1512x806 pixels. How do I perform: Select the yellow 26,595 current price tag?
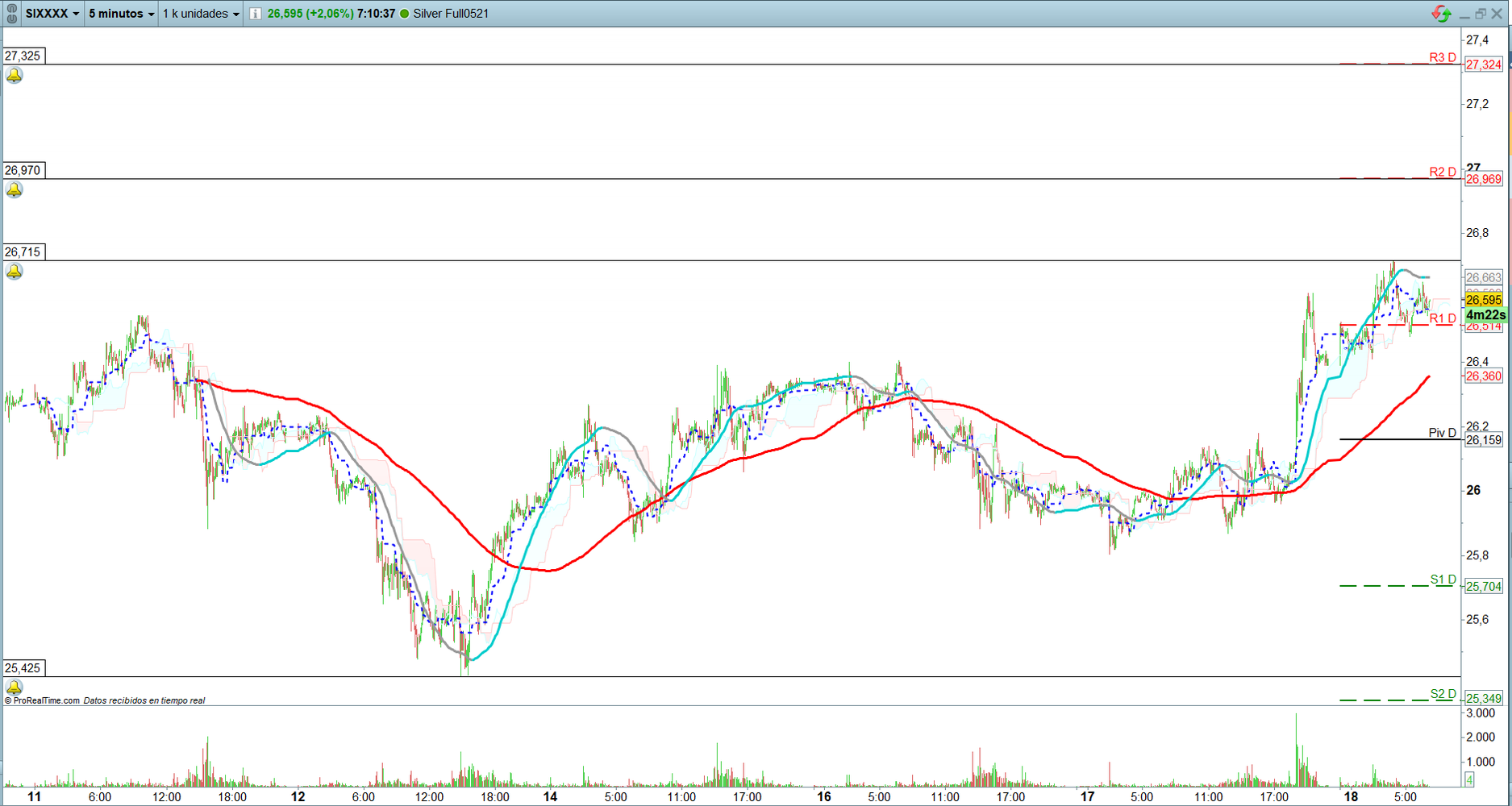click(1483, 300)
